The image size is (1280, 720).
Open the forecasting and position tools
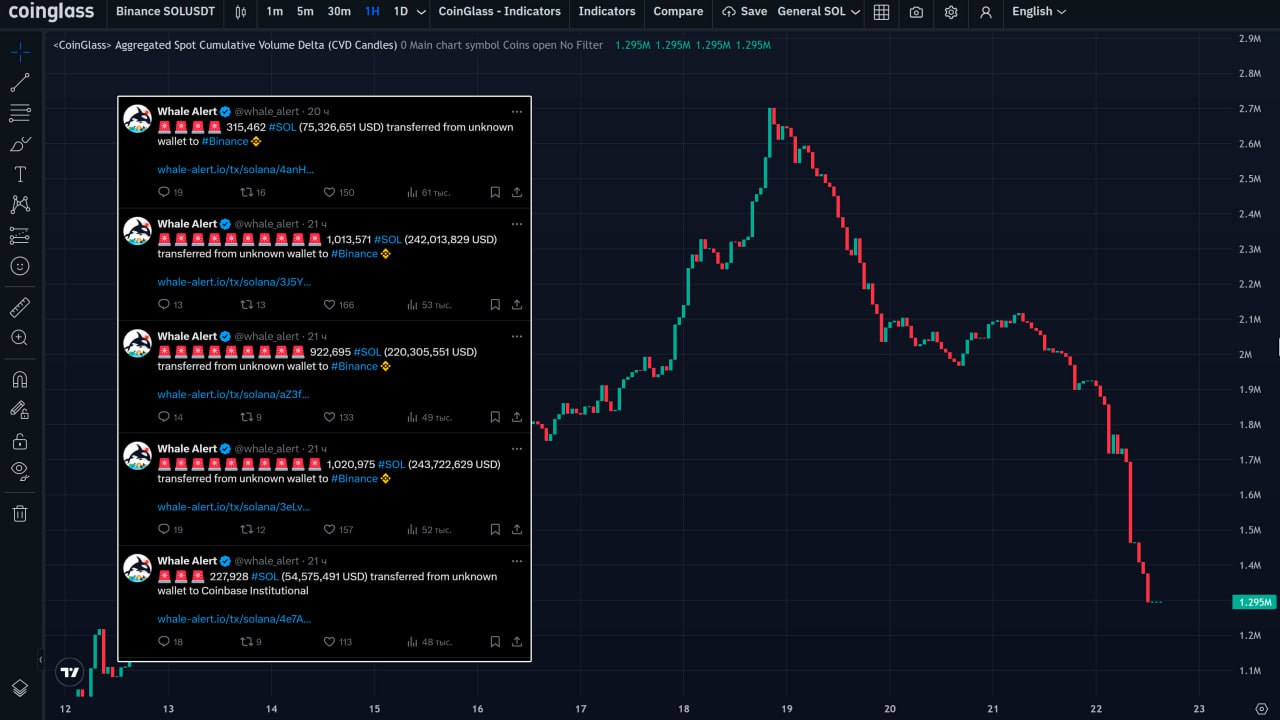click(20, 236)
